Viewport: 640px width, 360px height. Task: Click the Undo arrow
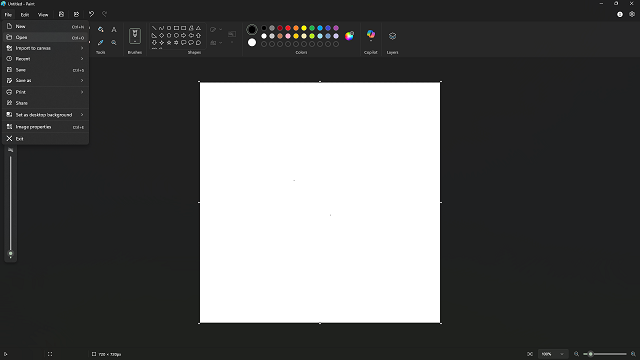pos(91,14)
